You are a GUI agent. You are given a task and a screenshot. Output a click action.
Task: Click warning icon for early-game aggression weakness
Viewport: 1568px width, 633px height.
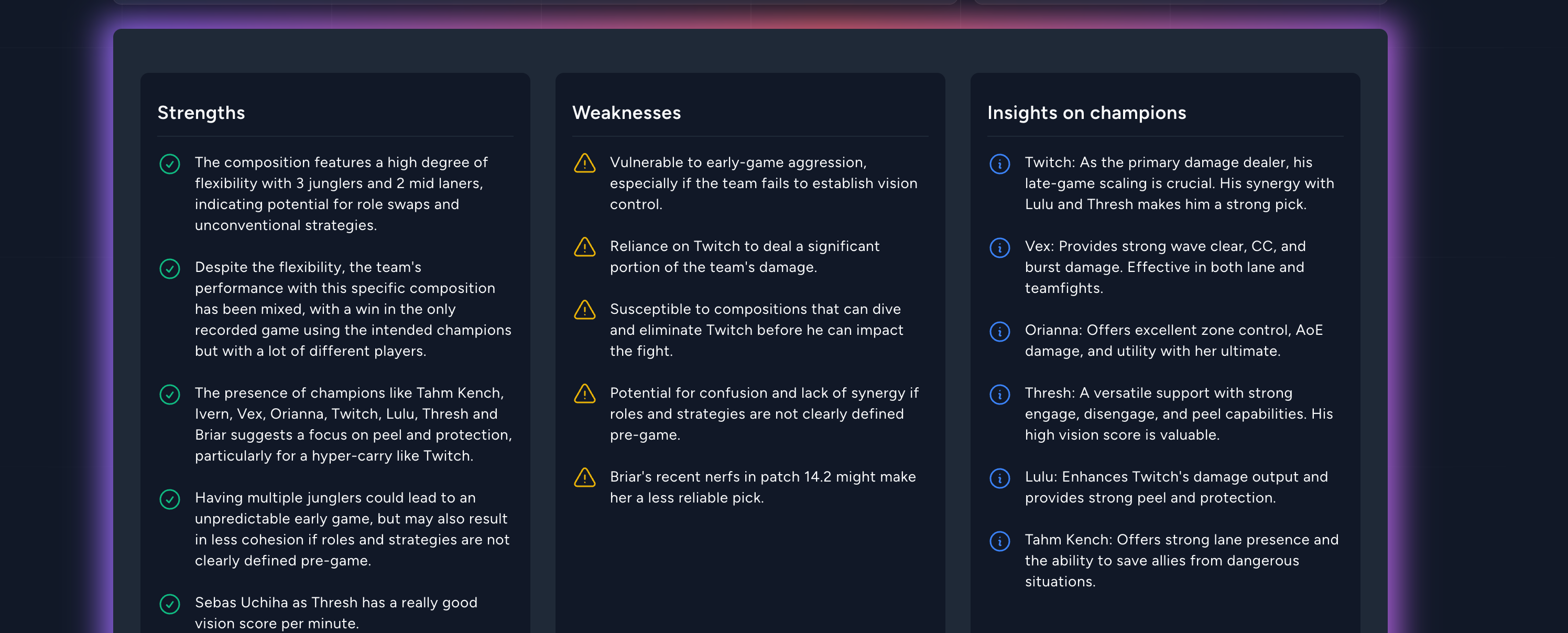click(x=584, y=163)
